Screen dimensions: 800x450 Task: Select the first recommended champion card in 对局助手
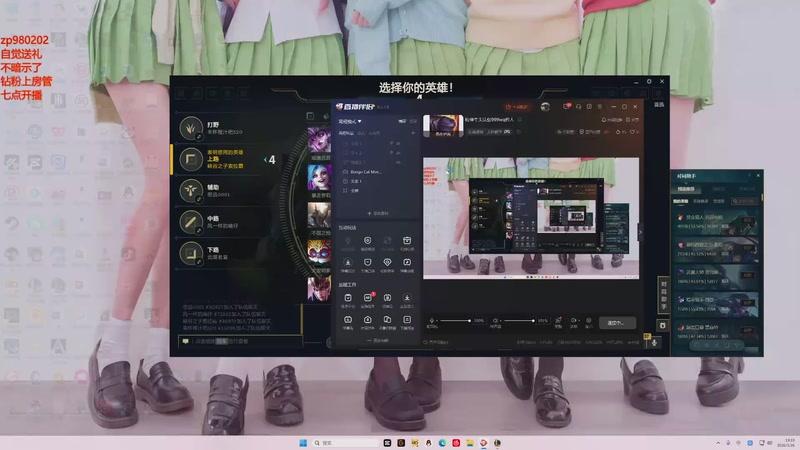(x=715, y=221)
